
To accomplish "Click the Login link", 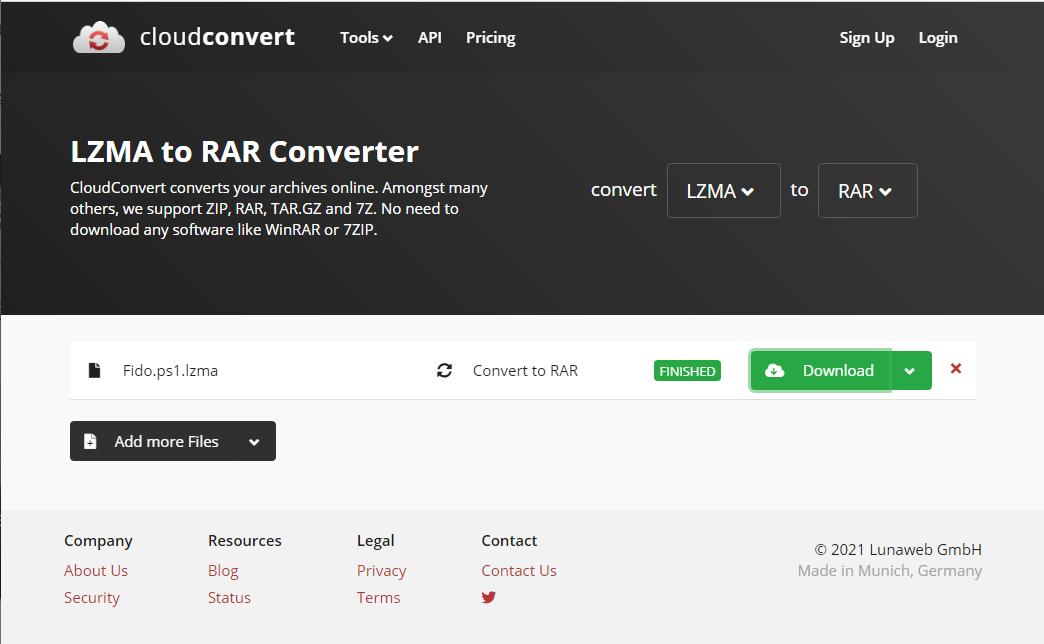I will point(937,38).
